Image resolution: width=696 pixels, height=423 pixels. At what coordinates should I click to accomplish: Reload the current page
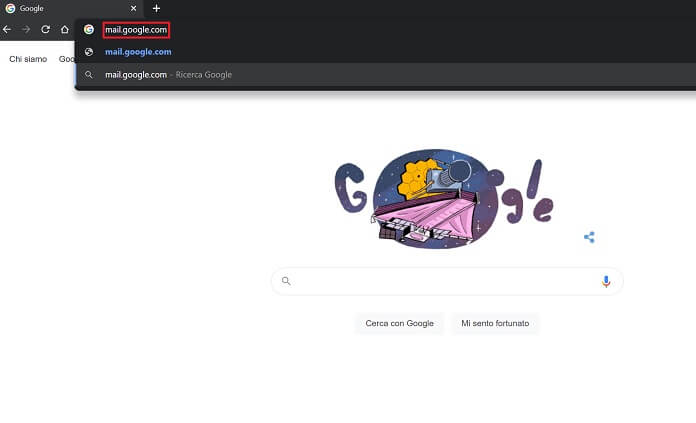tap(45, 29)
